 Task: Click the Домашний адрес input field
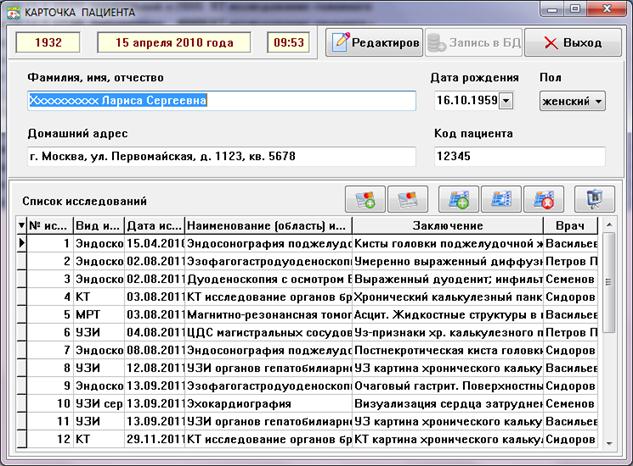coord(222,156)
